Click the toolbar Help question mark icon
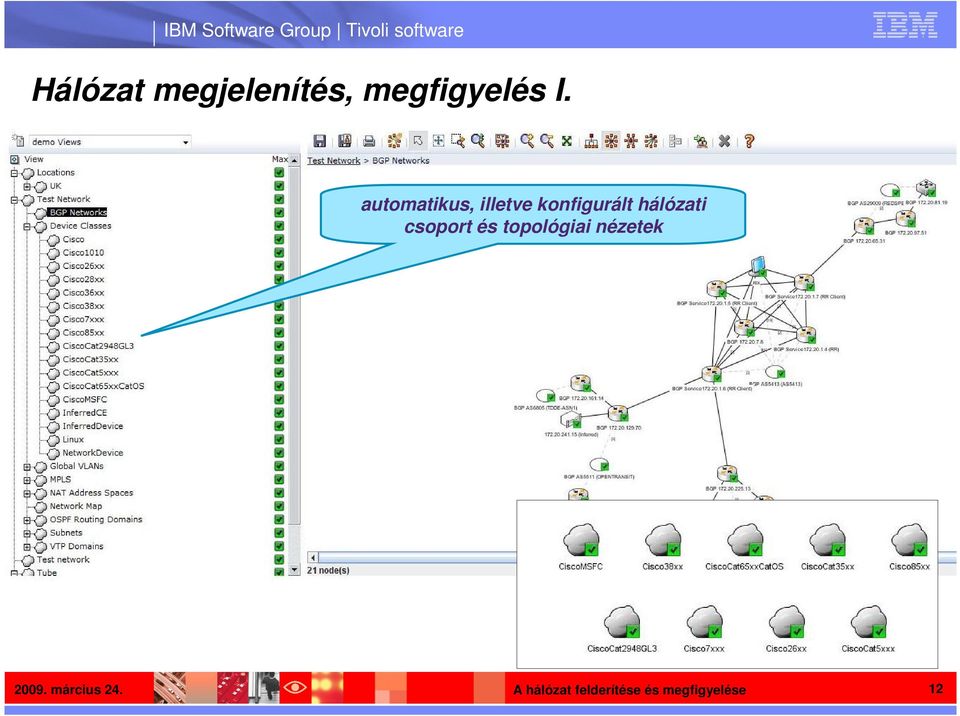The image size is (960, 716). (749, 141)
